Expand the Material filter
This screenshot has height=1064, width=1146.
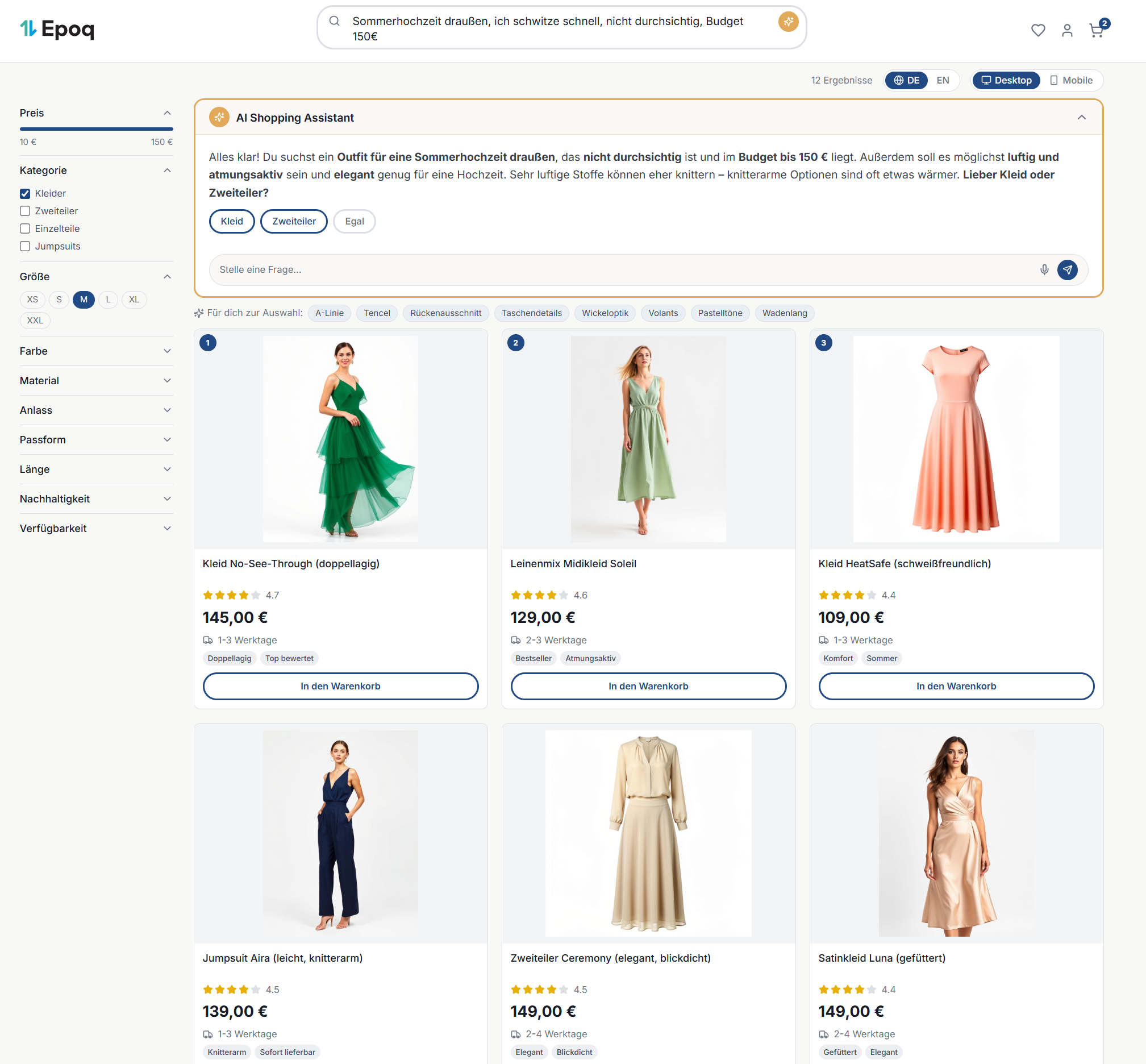tap(96, 381)
